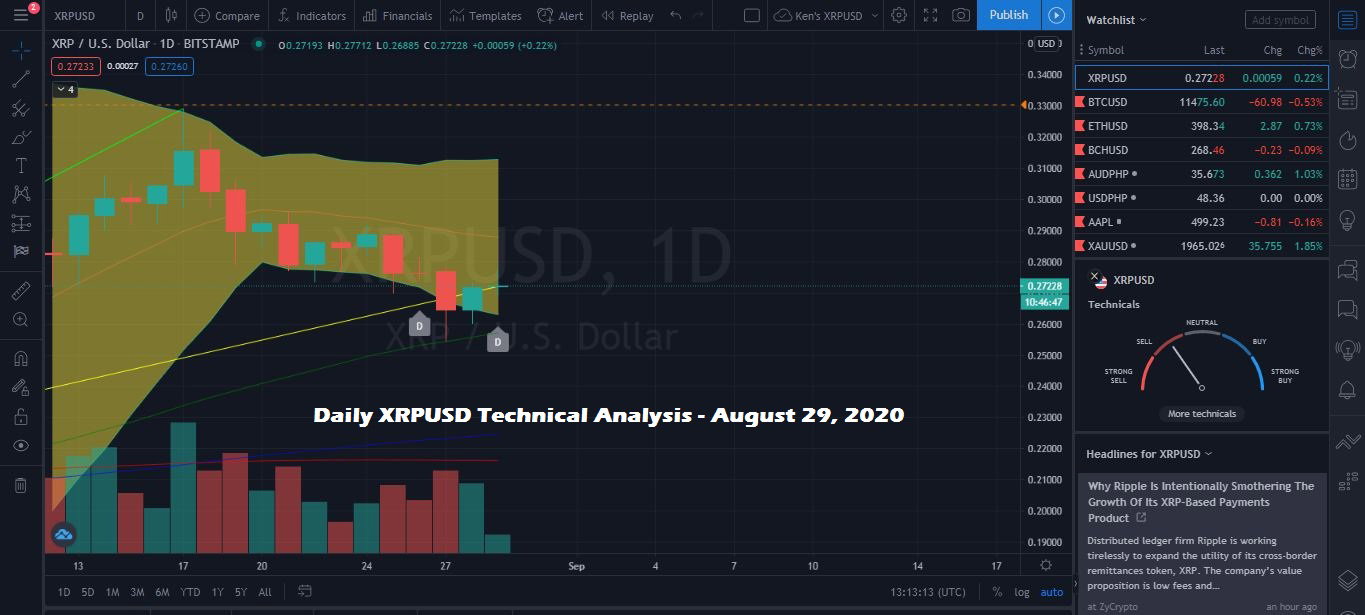The width and height of the screenshot is (1365, 615).
Task: Open More technicals link
Action: [1202, 414]
